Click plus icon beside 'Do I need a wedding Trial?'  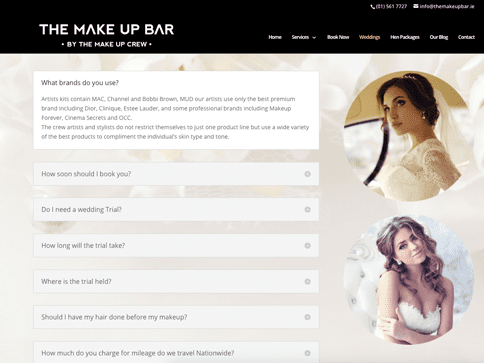tap(307, 210)
